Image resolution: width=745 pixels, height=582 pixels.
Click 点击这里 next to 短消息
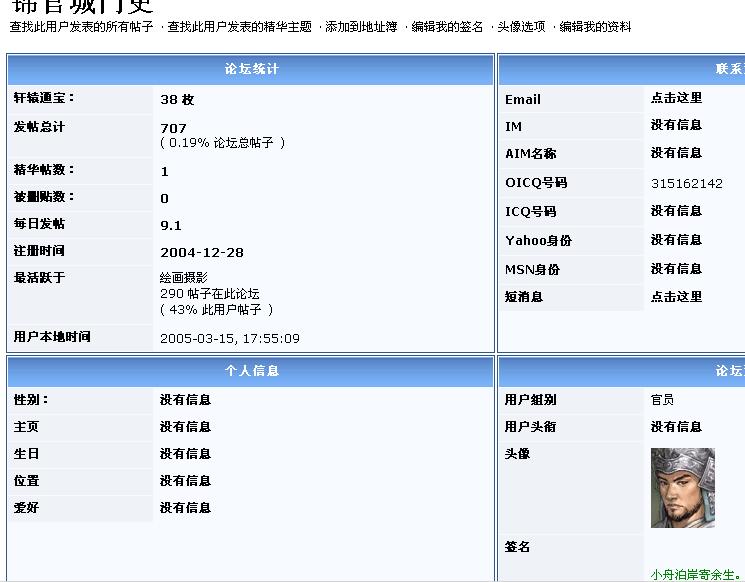point(676,297)
